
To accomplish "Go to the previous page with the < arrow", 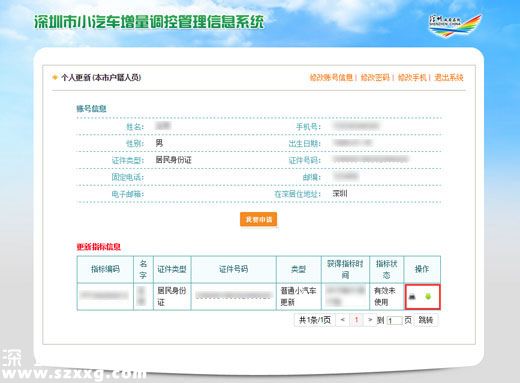I will [342, 320].
